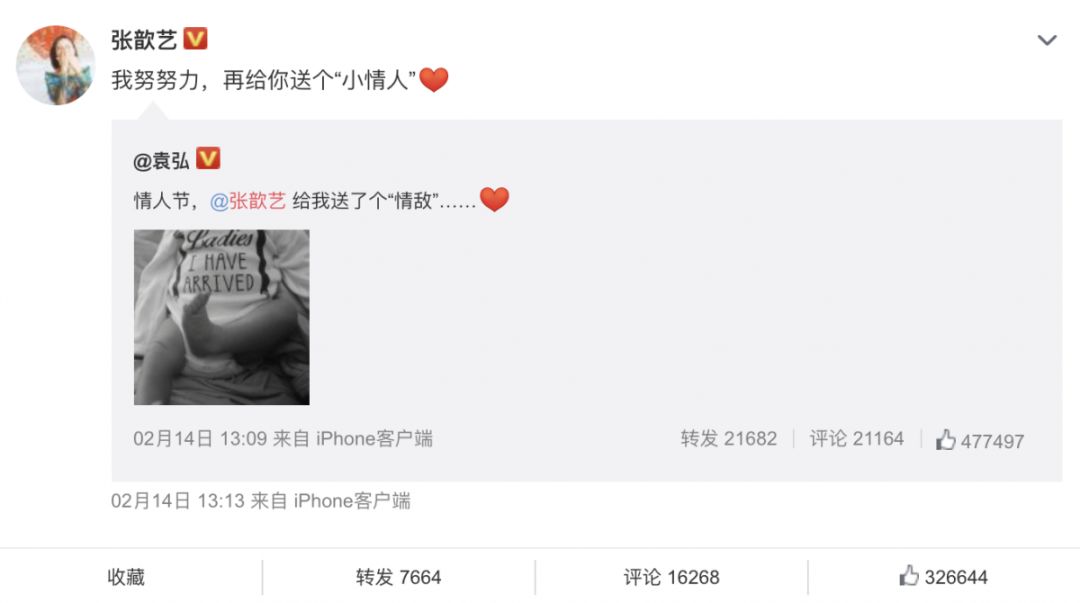Screen dimensions: 1080x603
Task: Click the red heart emoji in 张歆艺's post
Action: tap(434, 80)
